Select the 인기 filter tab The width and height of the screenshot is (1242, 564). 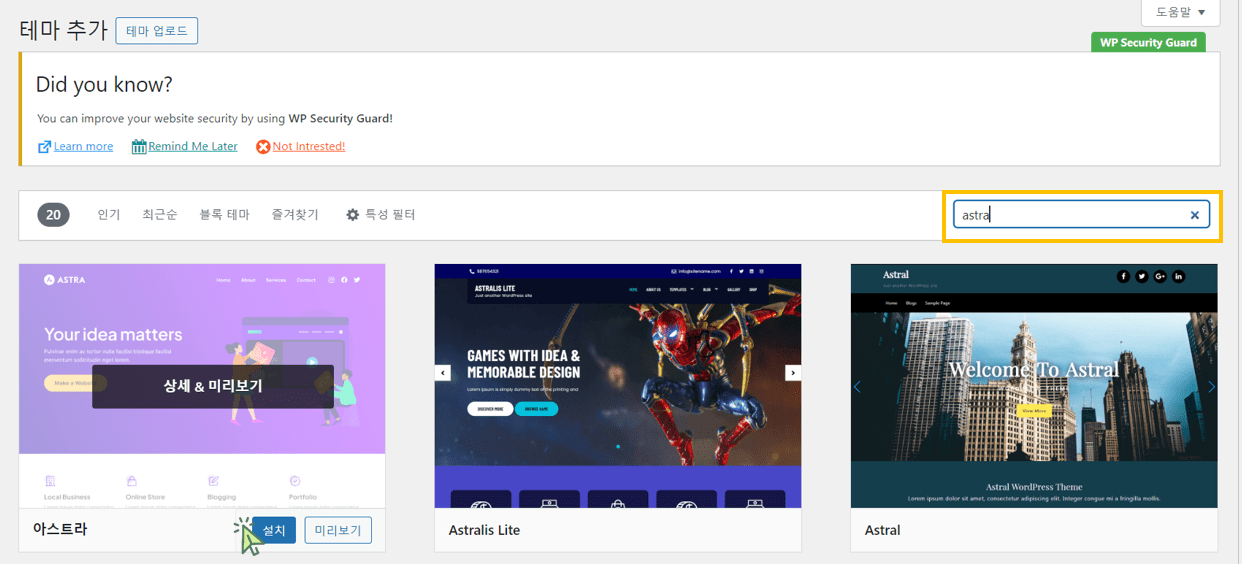coord(108,215)
